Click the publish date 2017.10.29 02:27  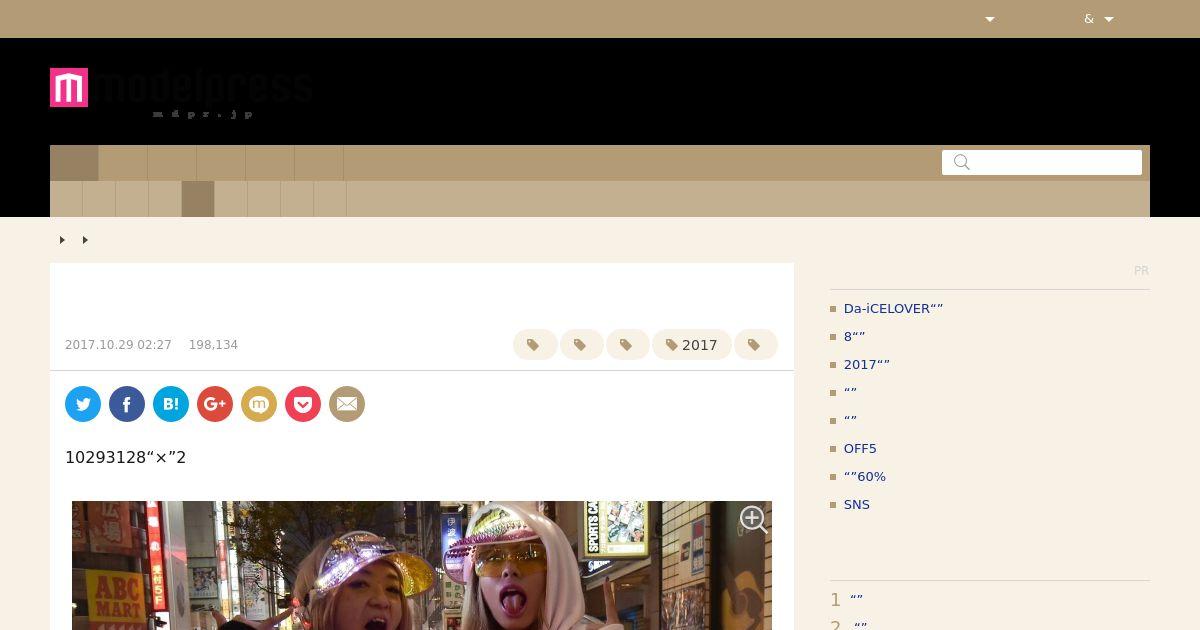point(118,345)
